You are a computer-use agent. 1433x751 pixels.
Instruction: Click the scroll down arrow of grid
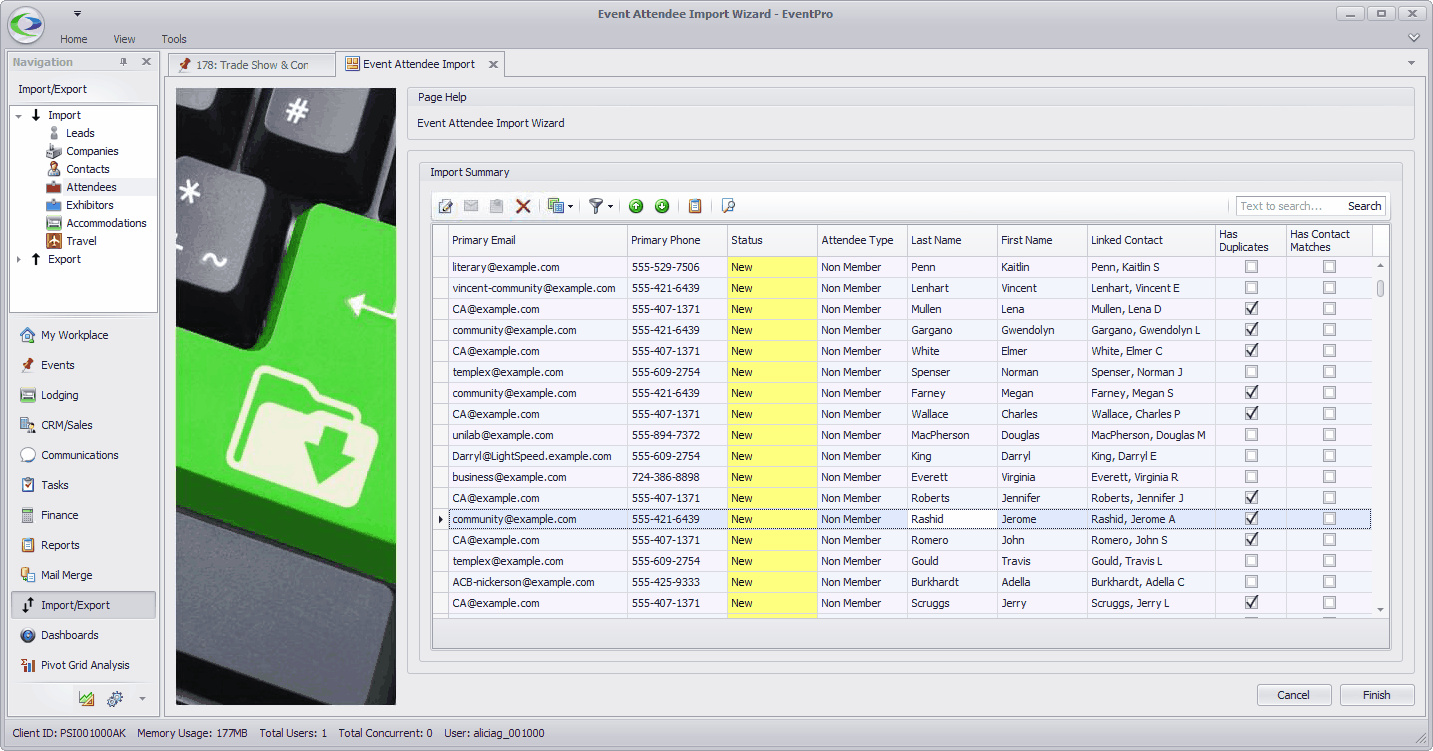[x=1381, y=609]
